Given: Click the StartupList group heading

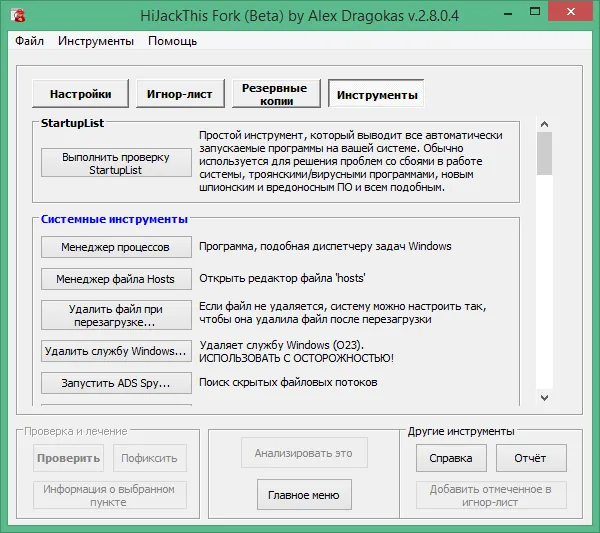Looking at the screenshot, I should [x=72, y=123].
